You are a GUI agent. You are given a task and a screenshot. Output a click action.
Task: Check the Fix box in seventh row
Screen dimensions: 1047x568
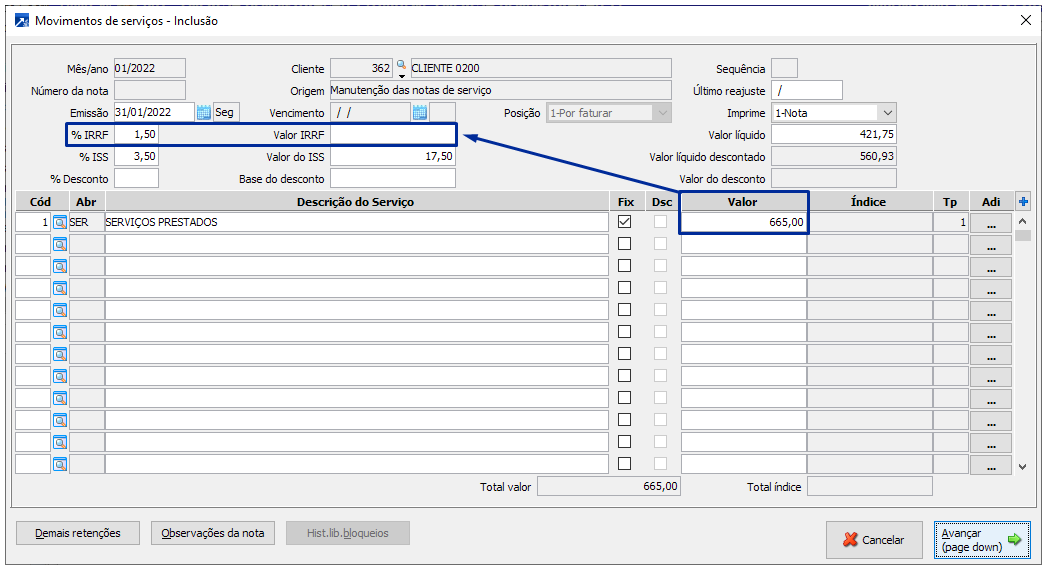624,354
